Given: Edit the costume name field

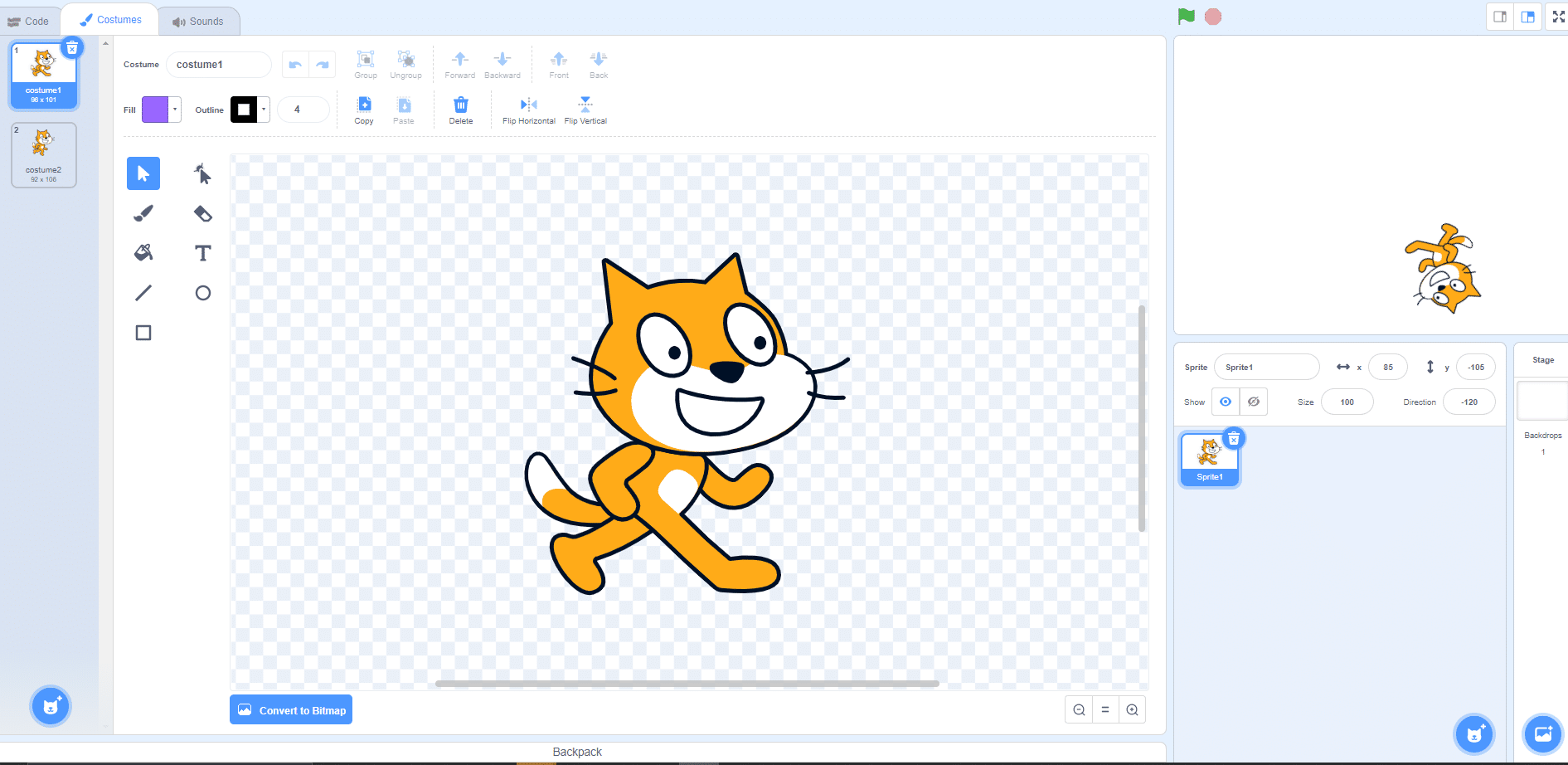Looking at the screenshot, I should pyautogui.click(x=219, y=65).
